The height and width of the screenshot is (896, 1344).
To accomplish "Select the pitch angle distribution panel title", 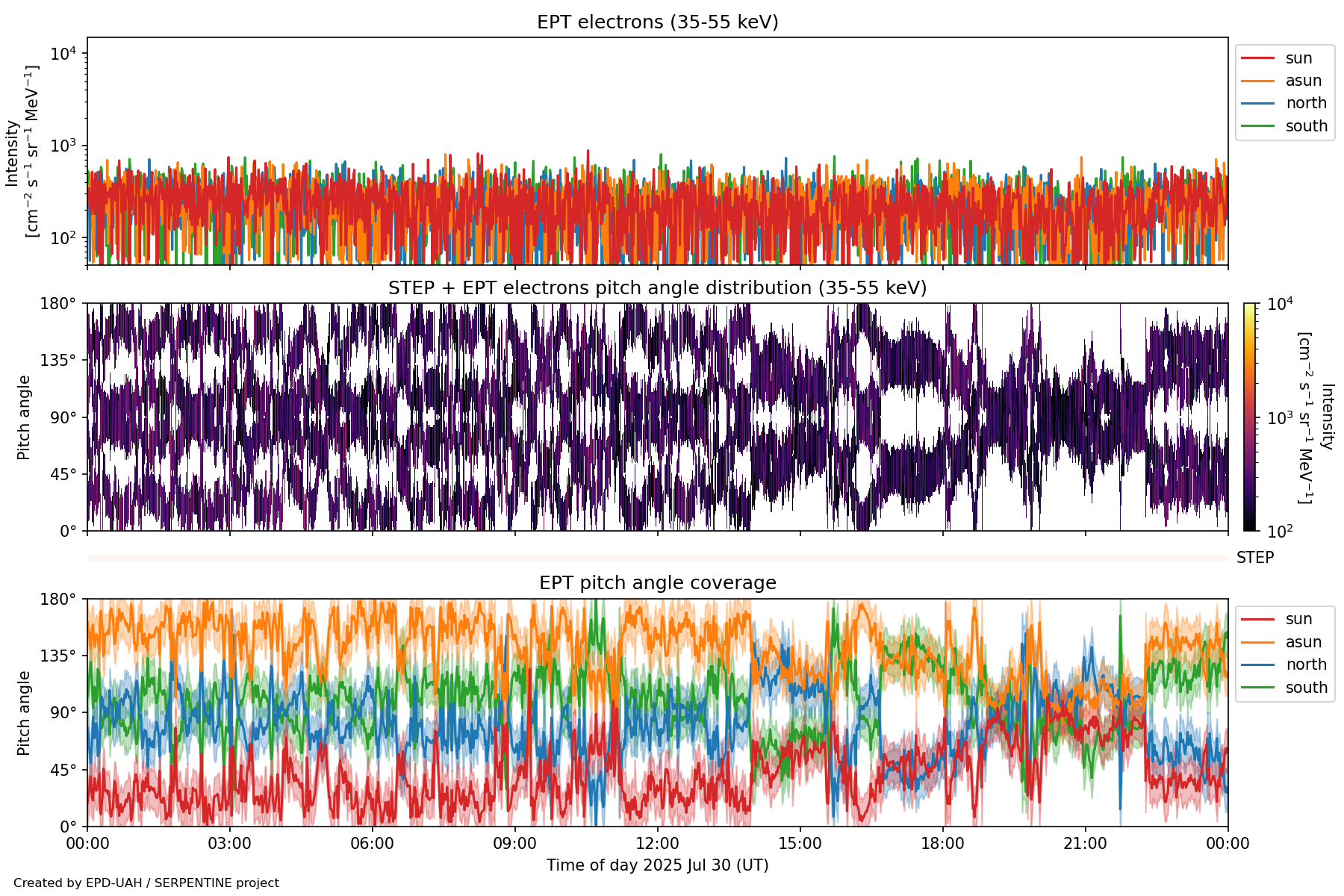I will coord(657,288).
